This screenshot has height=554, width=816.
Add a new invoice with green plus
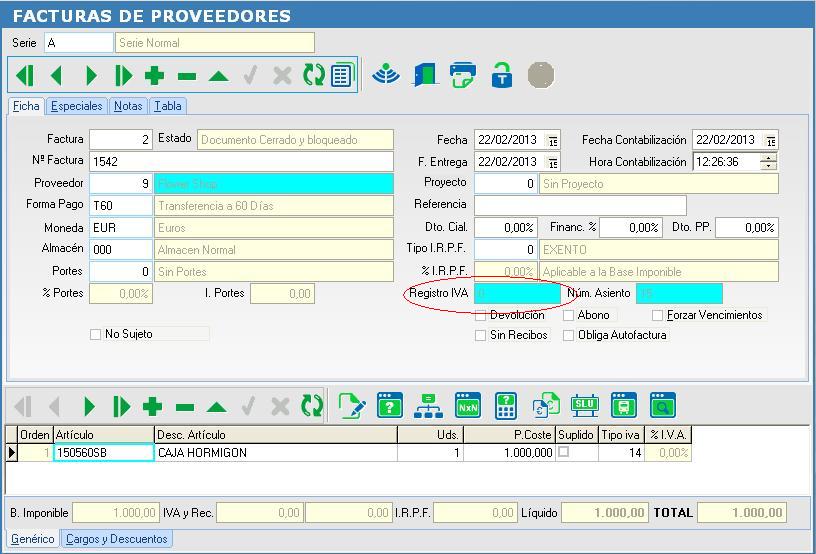coord(155,76)
